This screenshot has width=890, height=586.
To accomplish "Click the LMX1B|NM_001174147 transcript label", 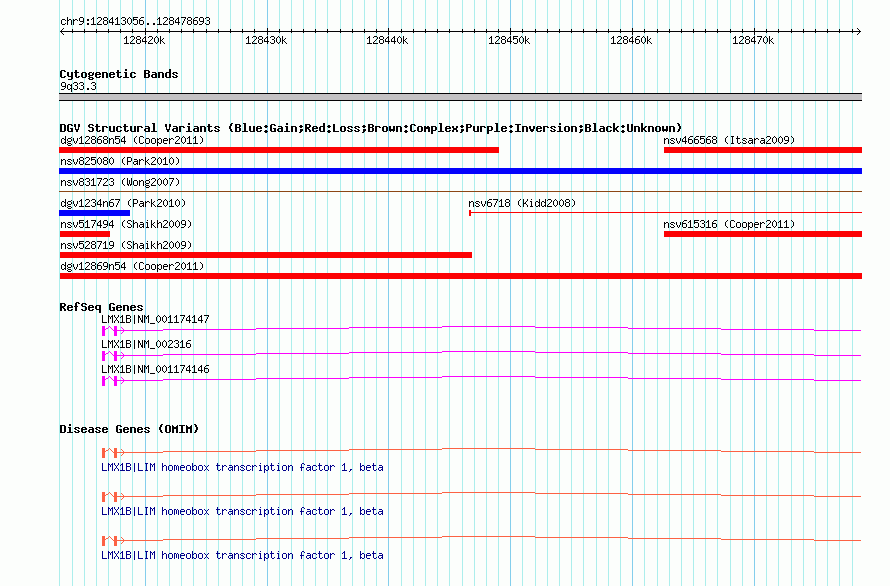I will (x=155, y=319).
